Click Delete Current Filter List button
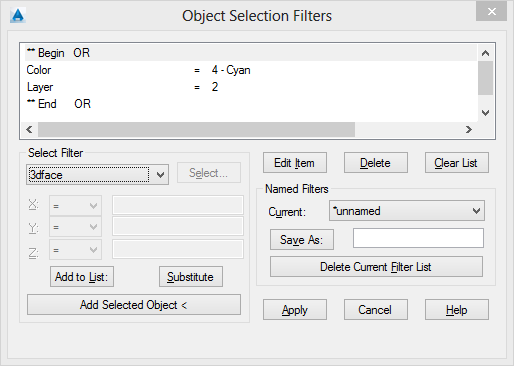This screenshot has width=514, height=366. tap(376, 266)
